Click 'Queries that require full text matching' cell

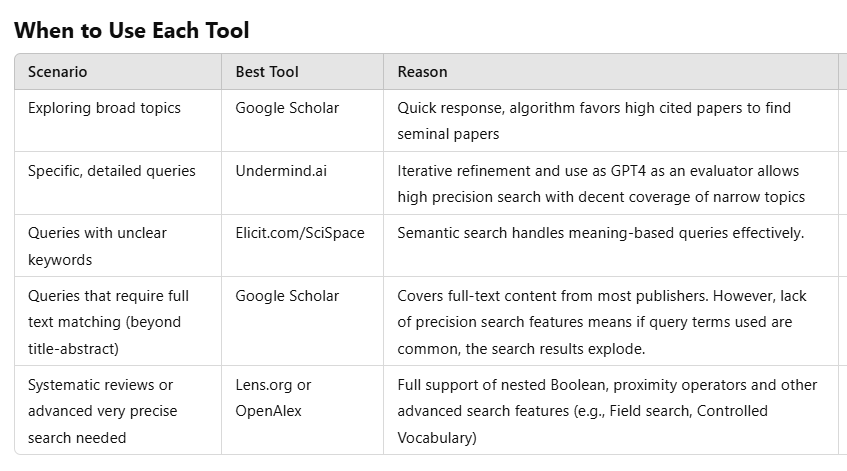click(x=108, y=322)
